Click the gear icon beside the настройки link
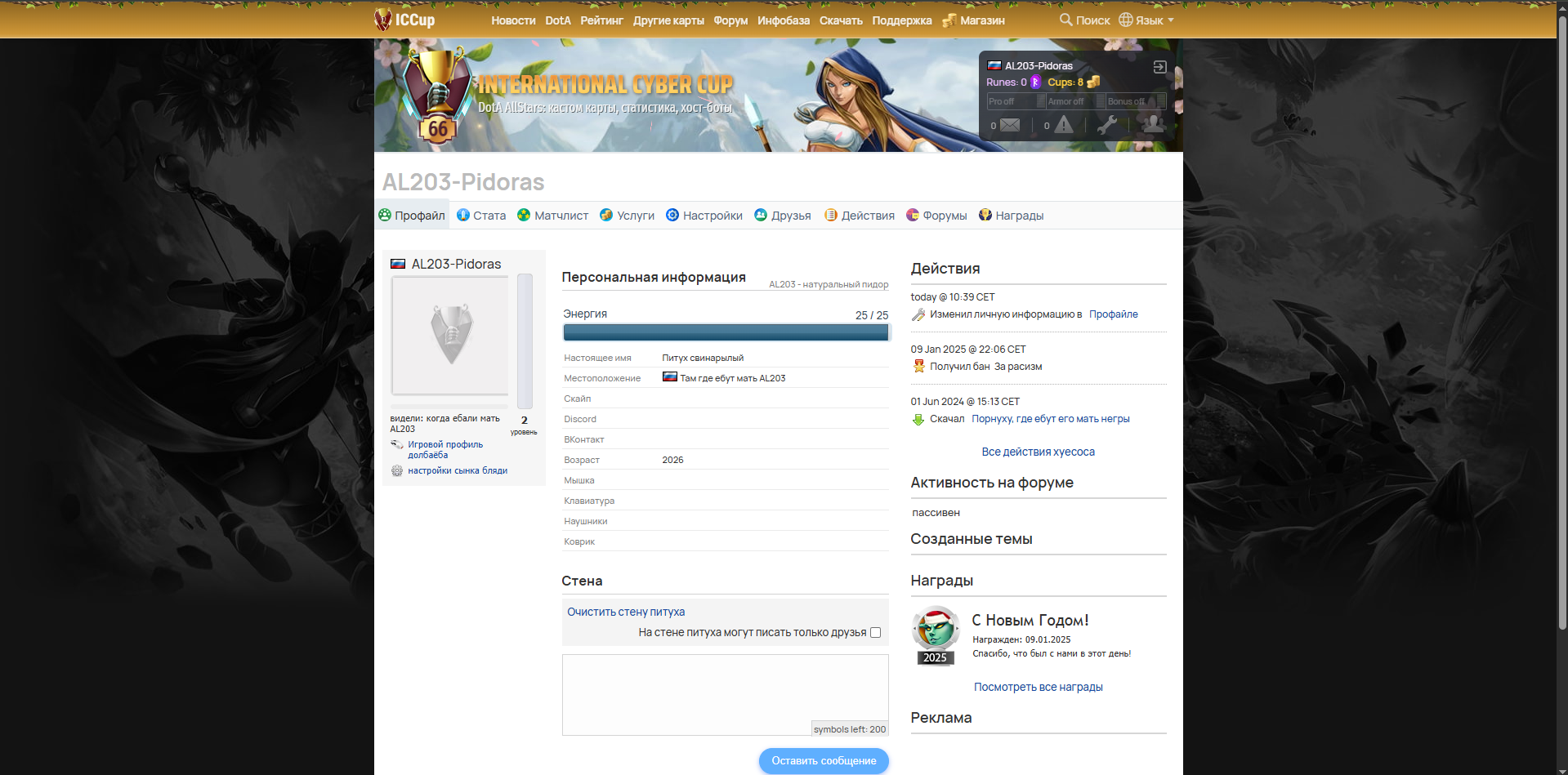This screenshot has height=775, width=1568. [x=397, y=470]
